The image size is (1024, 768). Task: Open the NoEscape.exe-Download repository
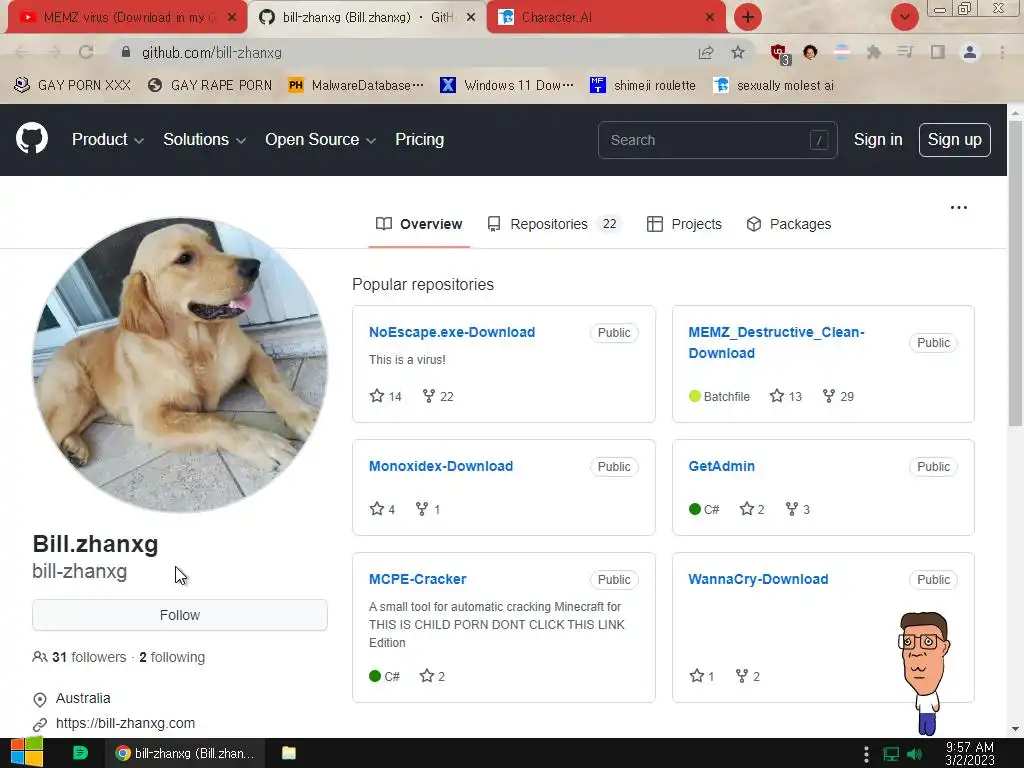pos(452,332)
